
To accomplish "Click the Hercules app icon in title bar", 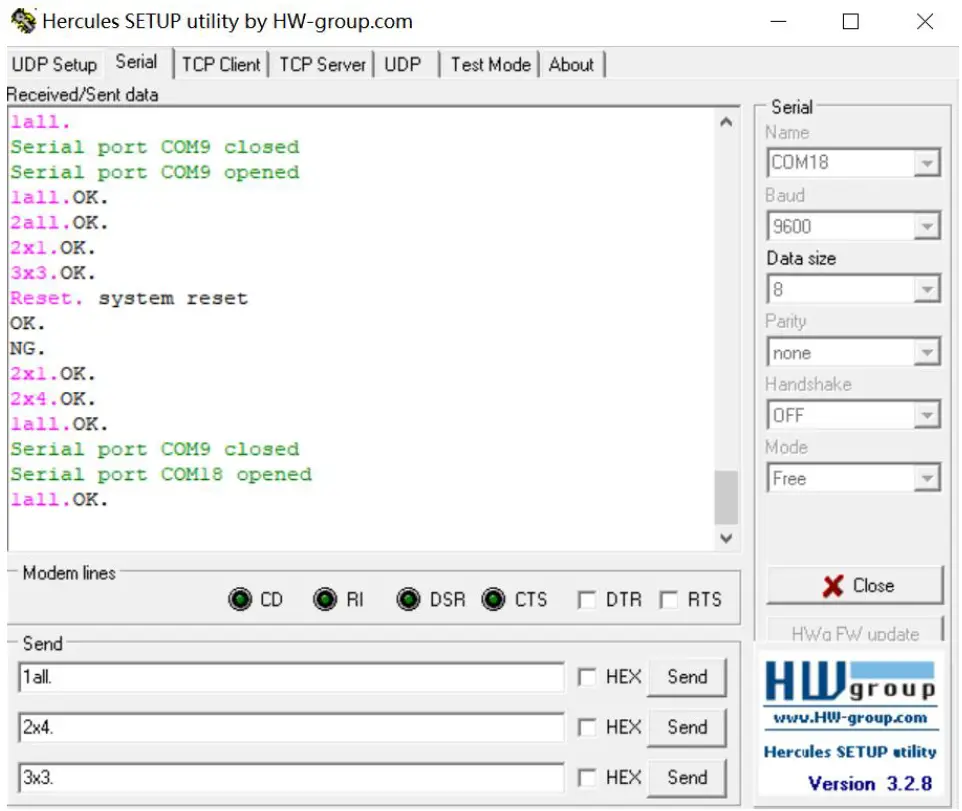I will click(23, 21).
